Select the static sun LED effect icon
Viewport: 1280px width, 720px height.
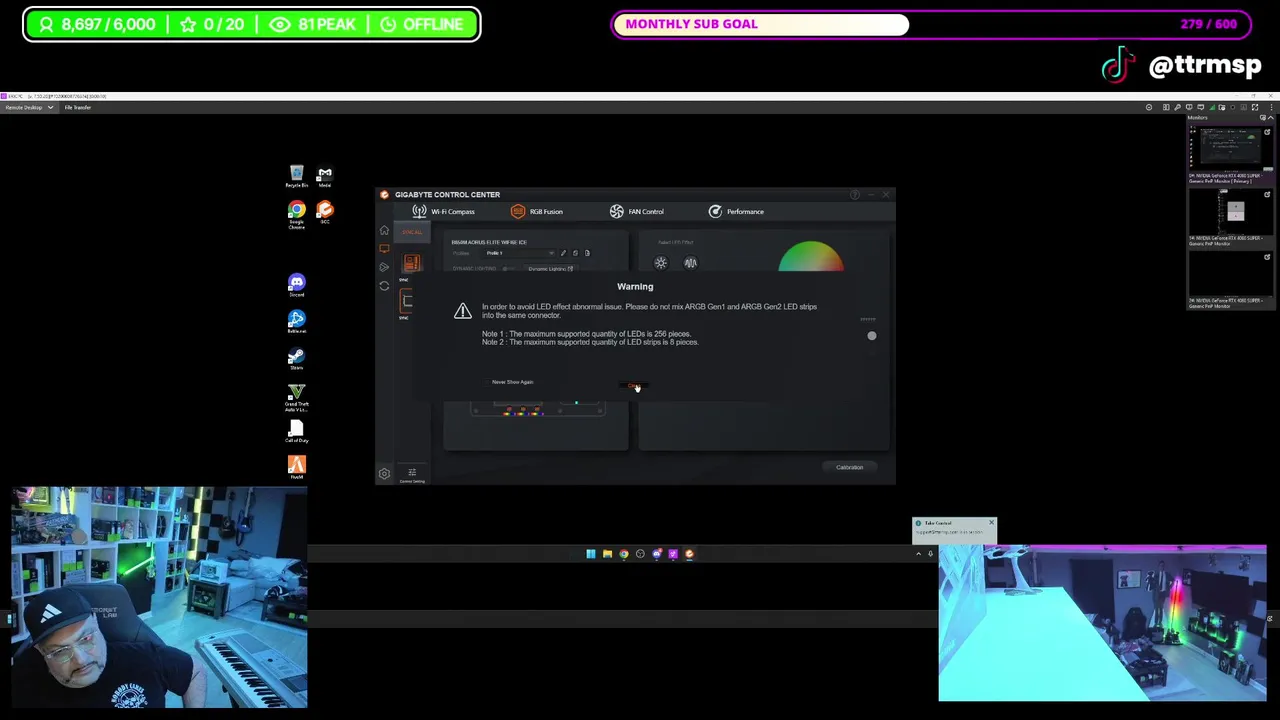tap(661, 263)
